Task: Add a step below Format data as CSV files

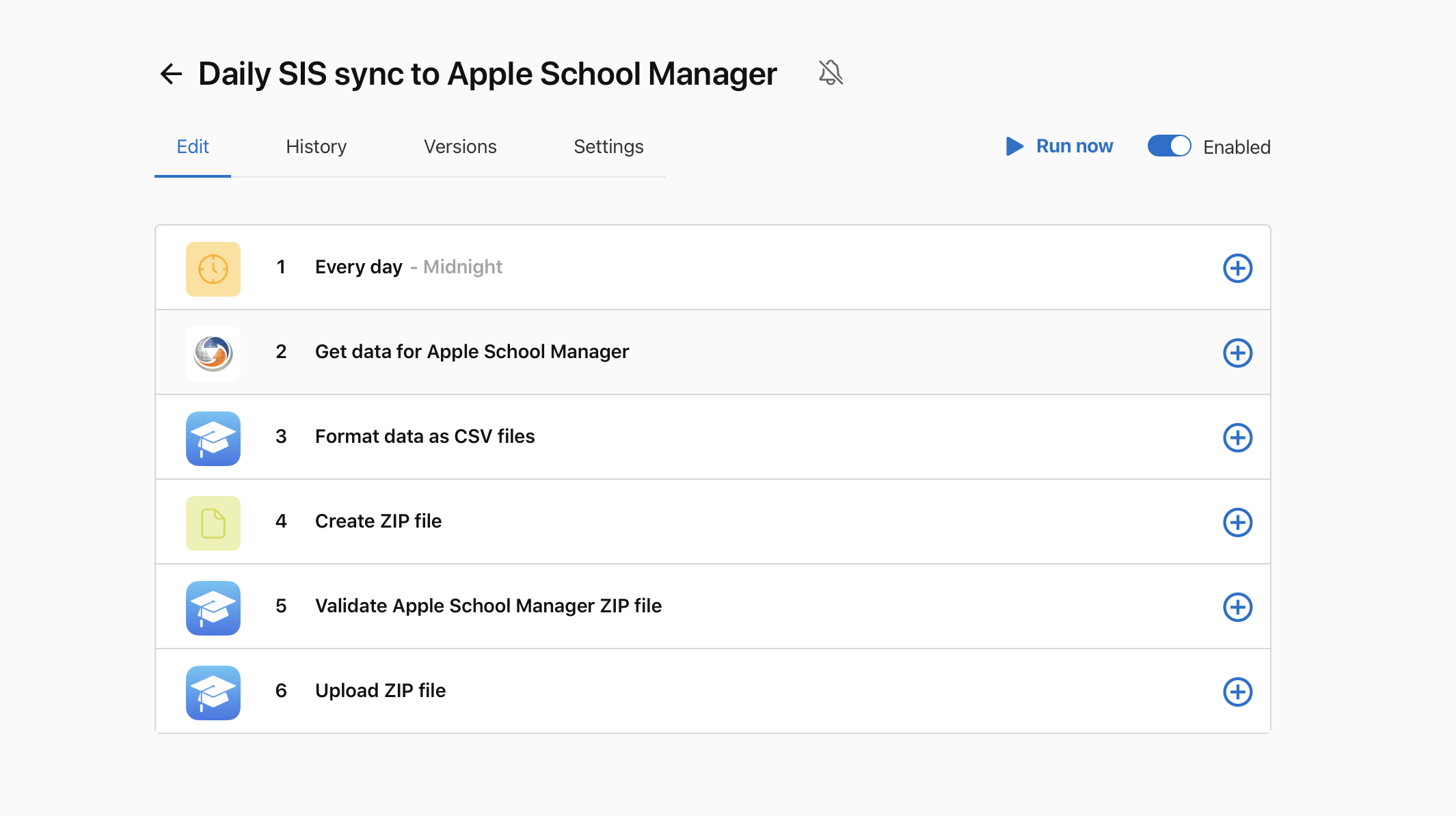Action: pos(1237,438)
